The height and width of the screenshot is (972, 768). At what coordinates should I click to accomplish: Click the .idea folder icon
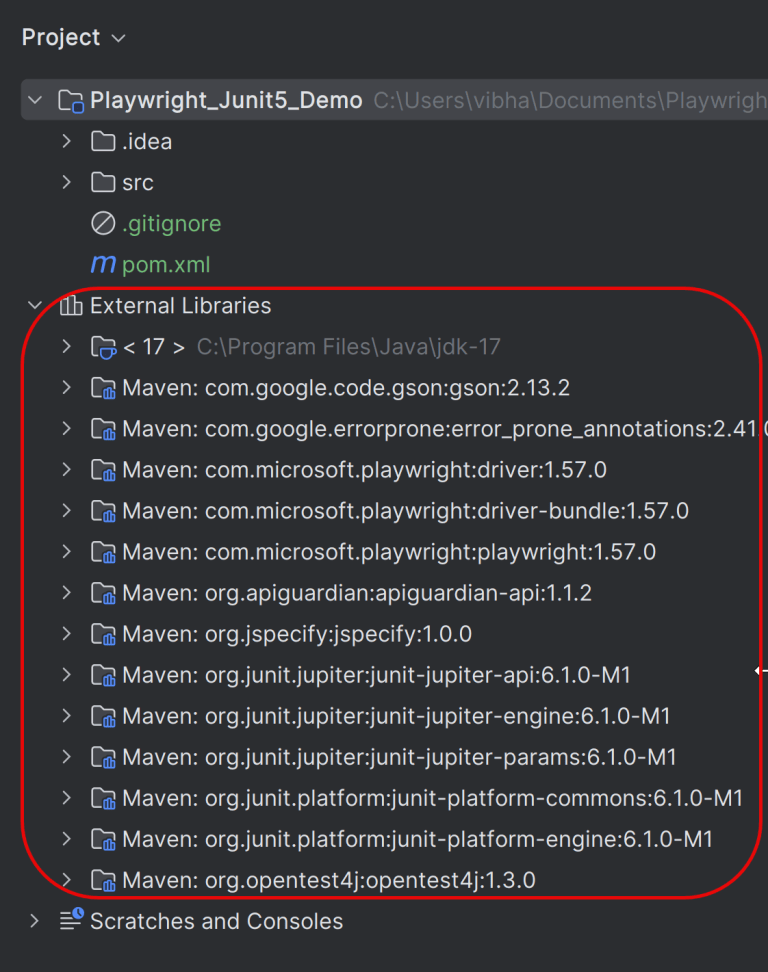pyautogui.click(x=103, y=141)
